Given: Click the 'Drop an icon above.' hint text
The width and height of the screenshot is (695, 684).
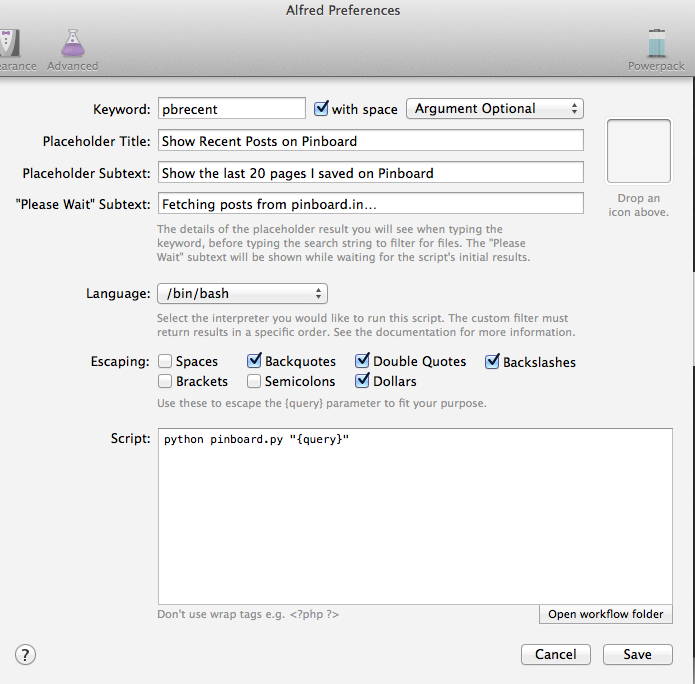Looking at the screenshot, I should point(638,205).
